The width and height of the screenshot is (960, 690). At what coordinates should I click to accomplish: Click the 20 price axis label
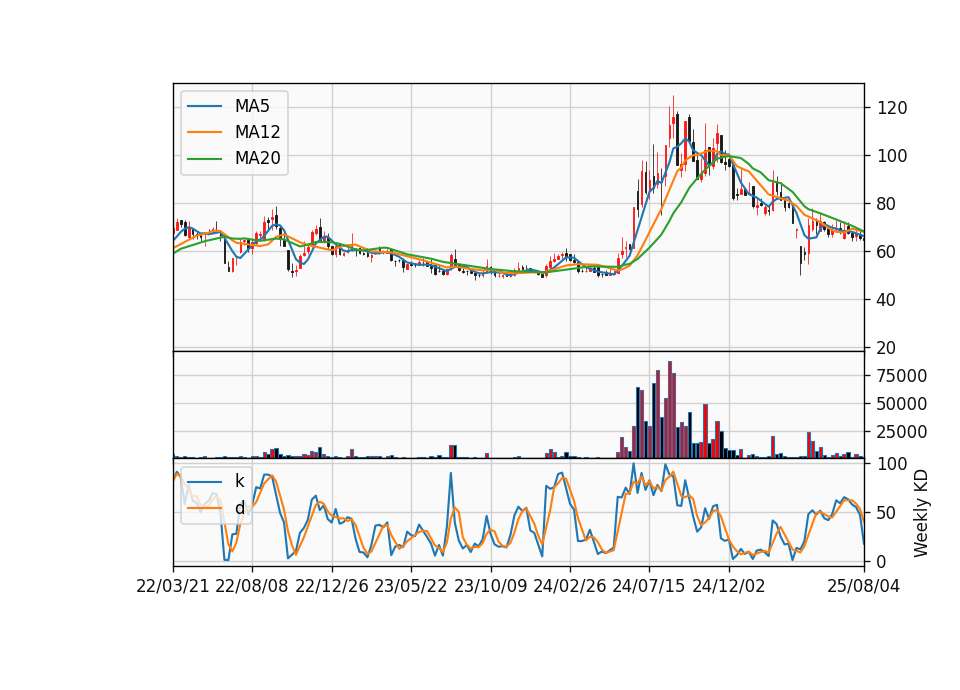887,348
